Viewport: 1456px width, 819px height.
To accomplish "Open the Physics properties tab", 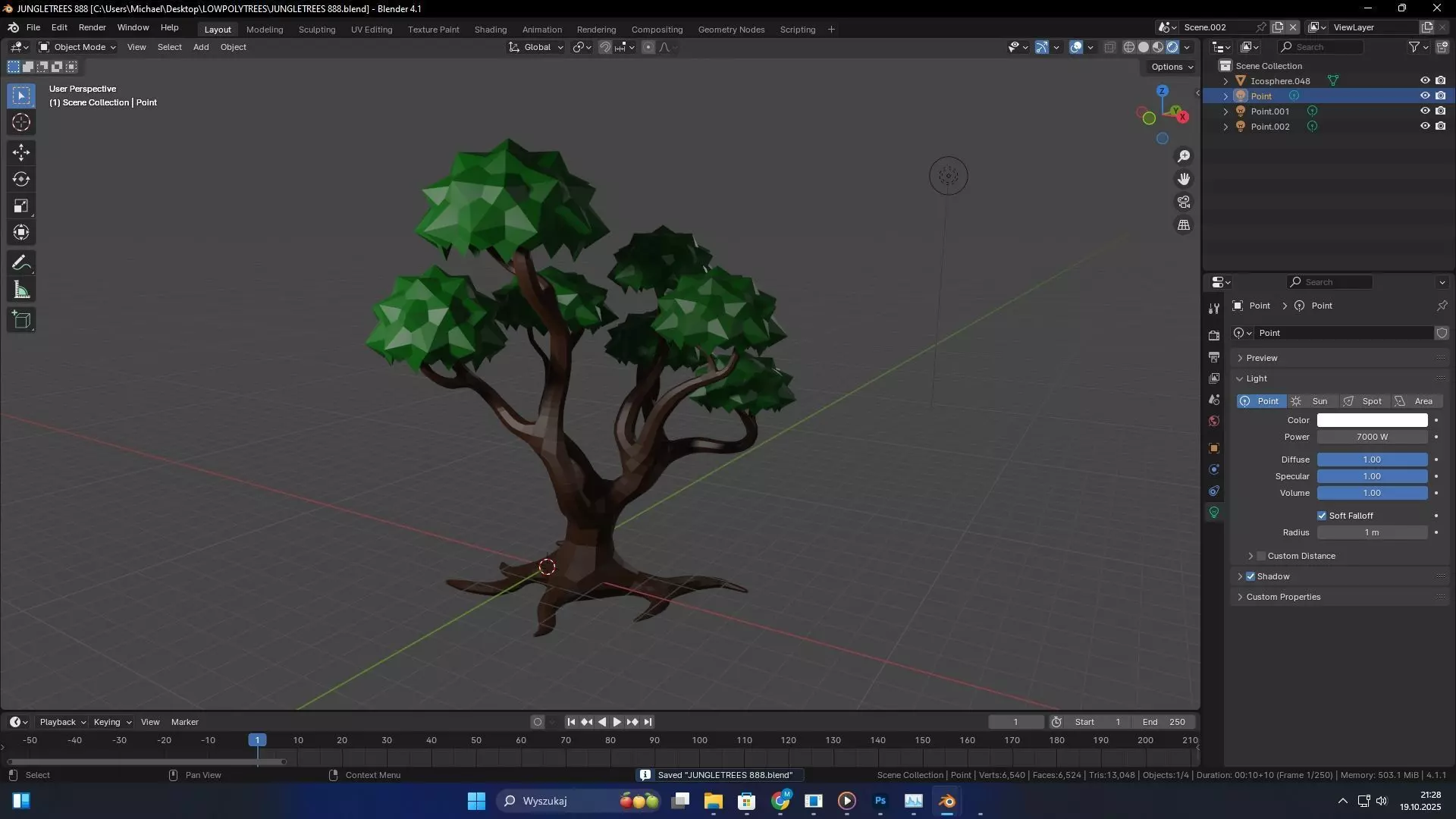I will (x=1214, y=469).
